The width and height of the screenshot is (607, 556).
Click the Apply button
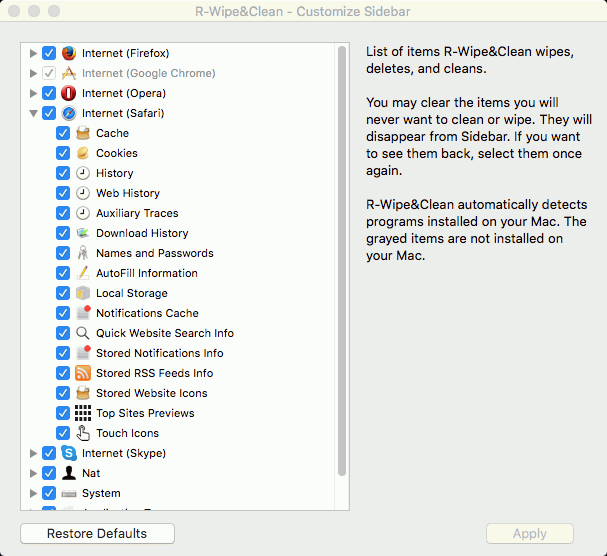point(530,534)
